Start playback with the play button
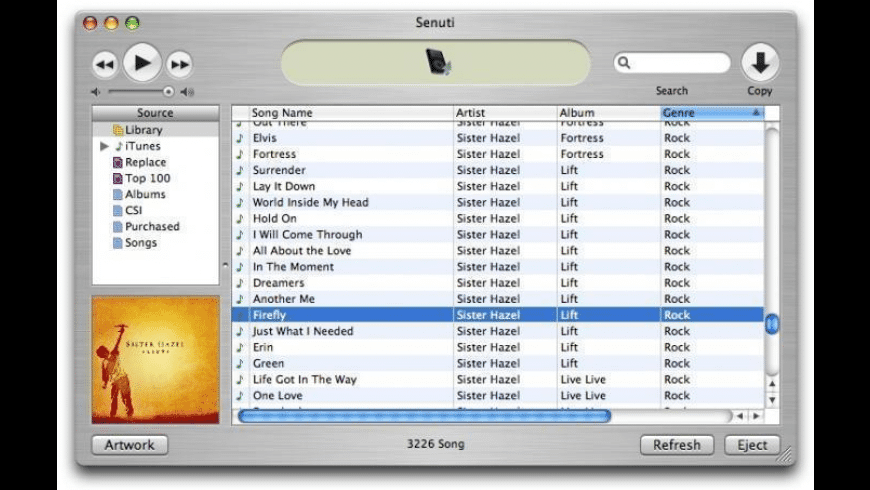870x490 pixels. (x=142, y=63)
